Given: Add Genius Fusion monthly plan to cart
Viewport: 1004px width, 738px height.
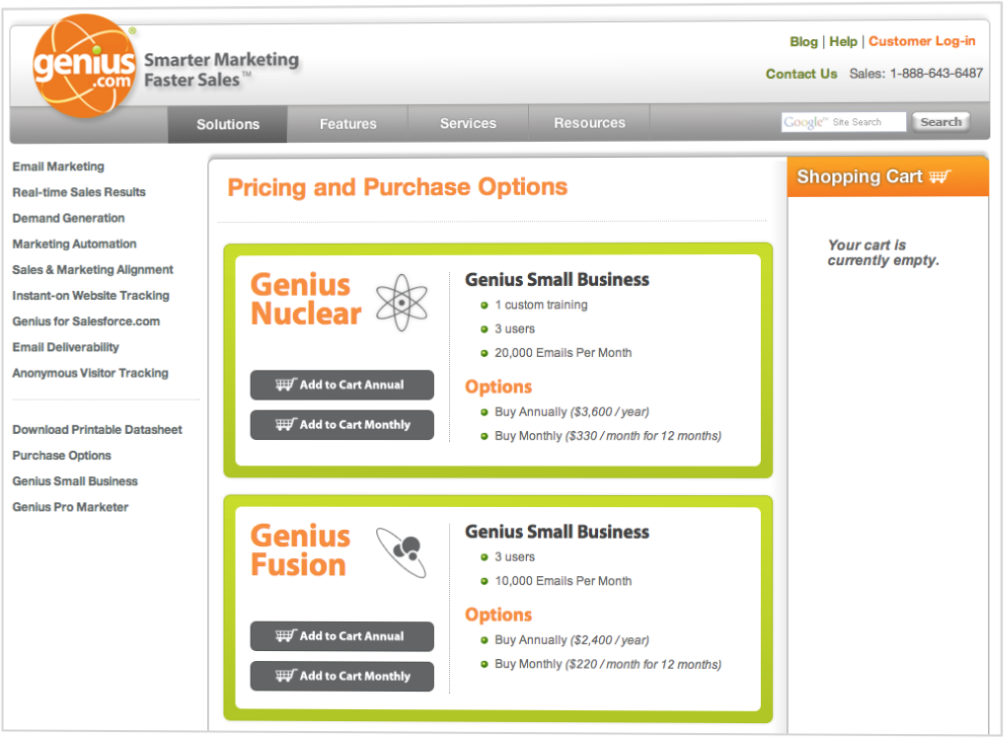Looking at the screenshot, I should [x=342, y=676].
